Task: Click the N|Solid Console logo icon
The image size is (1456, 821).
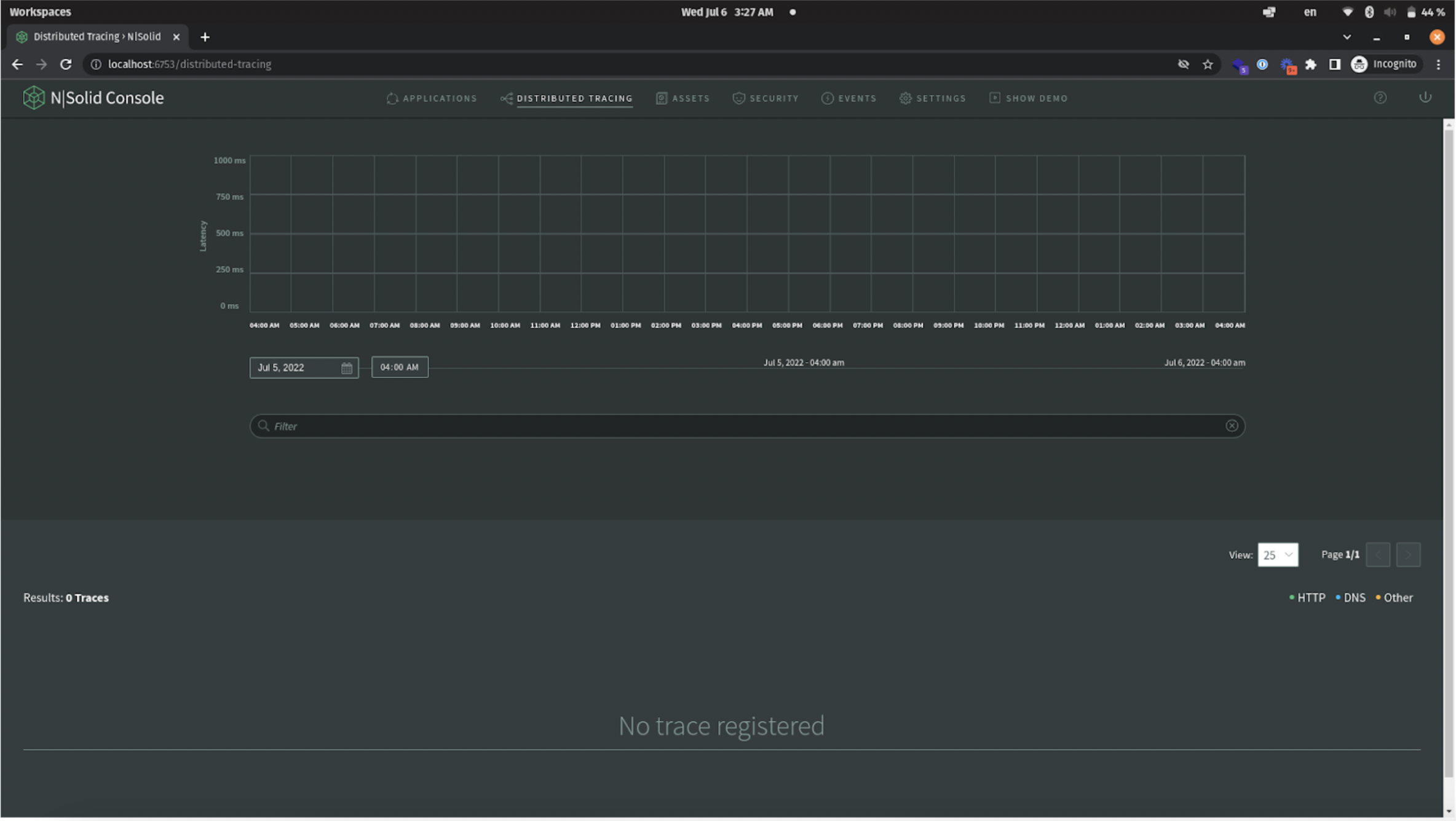Action: click(x=33, y=98)
